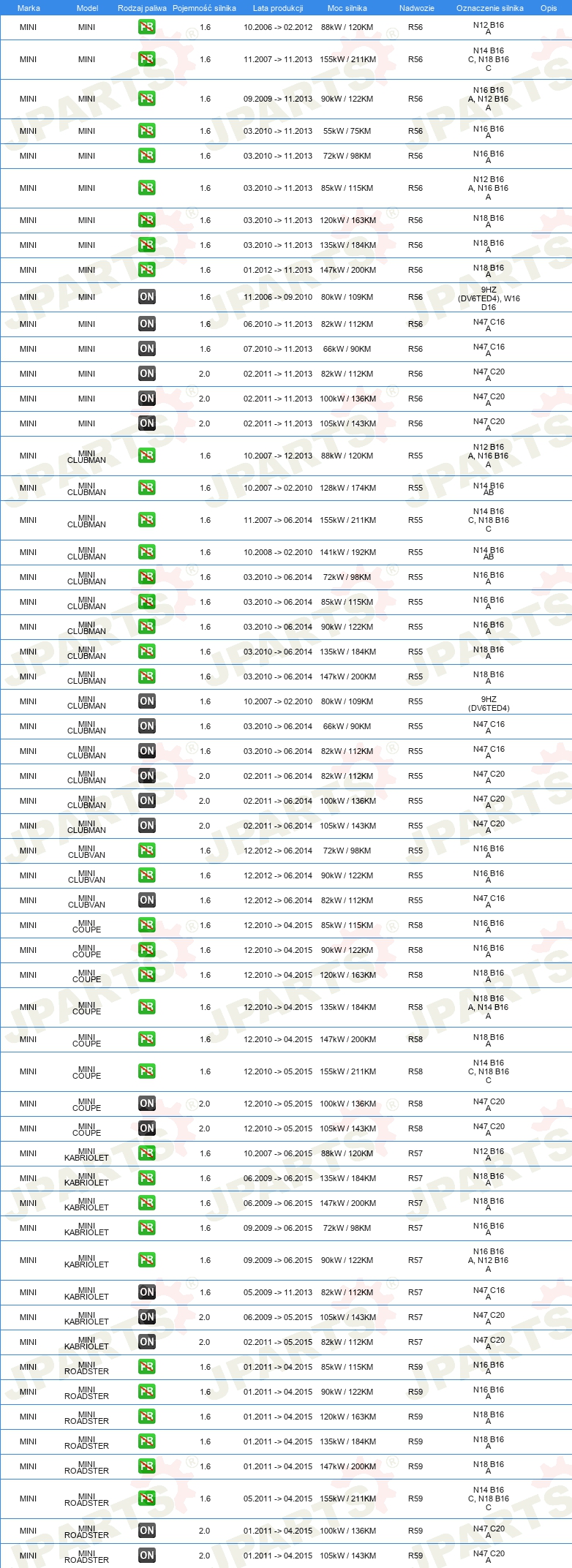Image resolution: width=572 pixels, height=1568 pixels.
Task: Click the Lata produkcji column header
Action: (x=278, y=8)
